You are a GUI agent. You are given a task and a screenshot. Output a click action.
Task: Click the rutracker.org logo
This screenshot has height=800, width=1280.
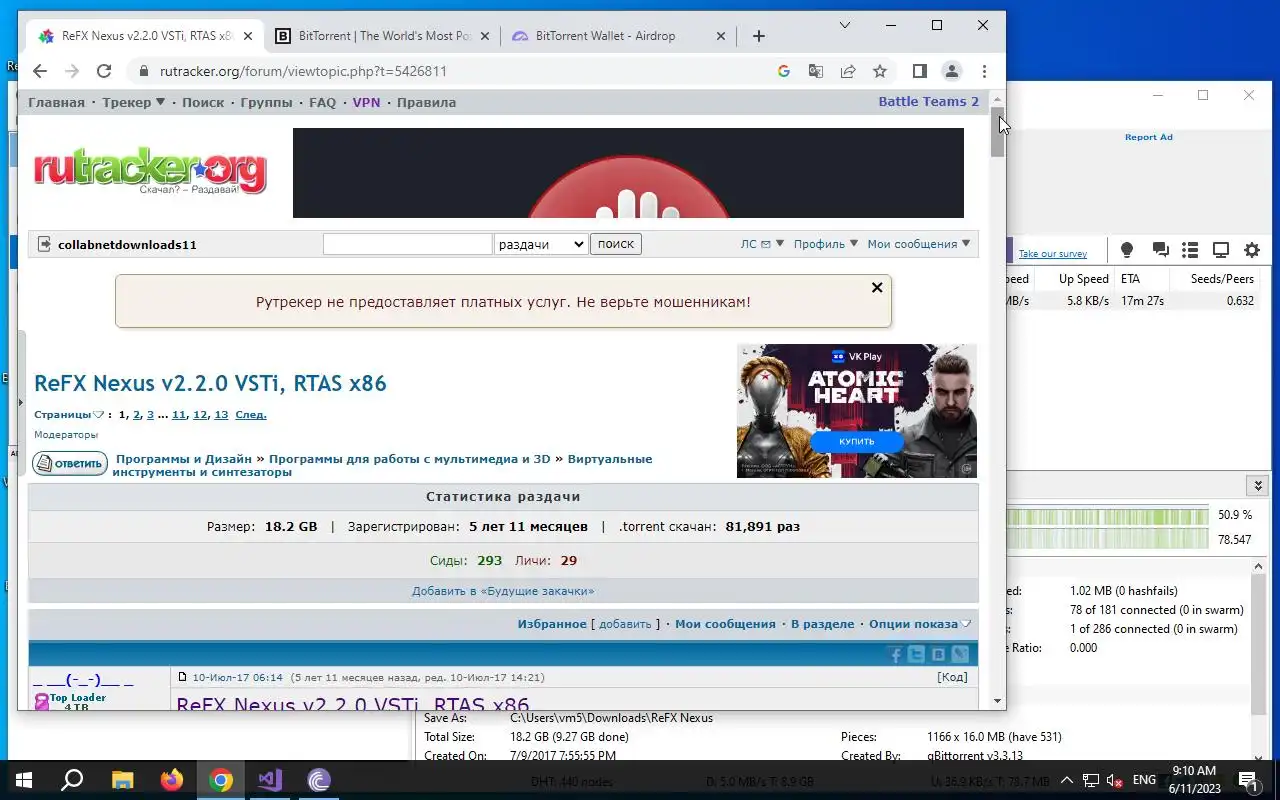pos(150,172)
